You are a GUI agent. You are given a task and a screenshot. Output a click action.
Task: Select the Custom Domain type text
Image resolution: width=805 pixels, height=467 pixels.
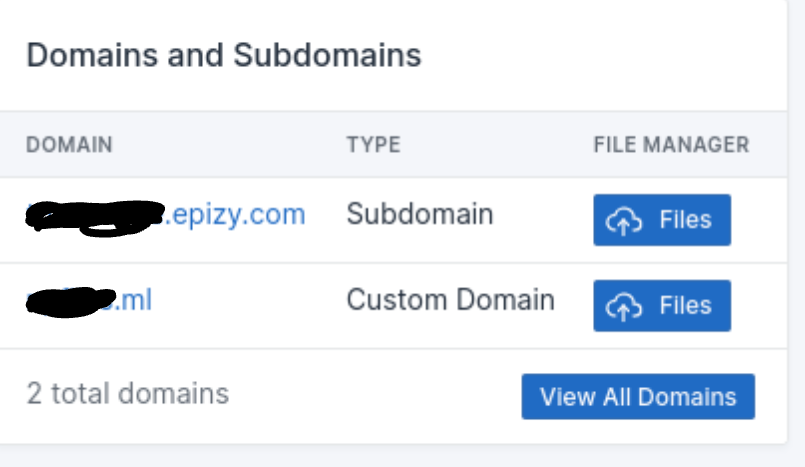coord(451,300)
